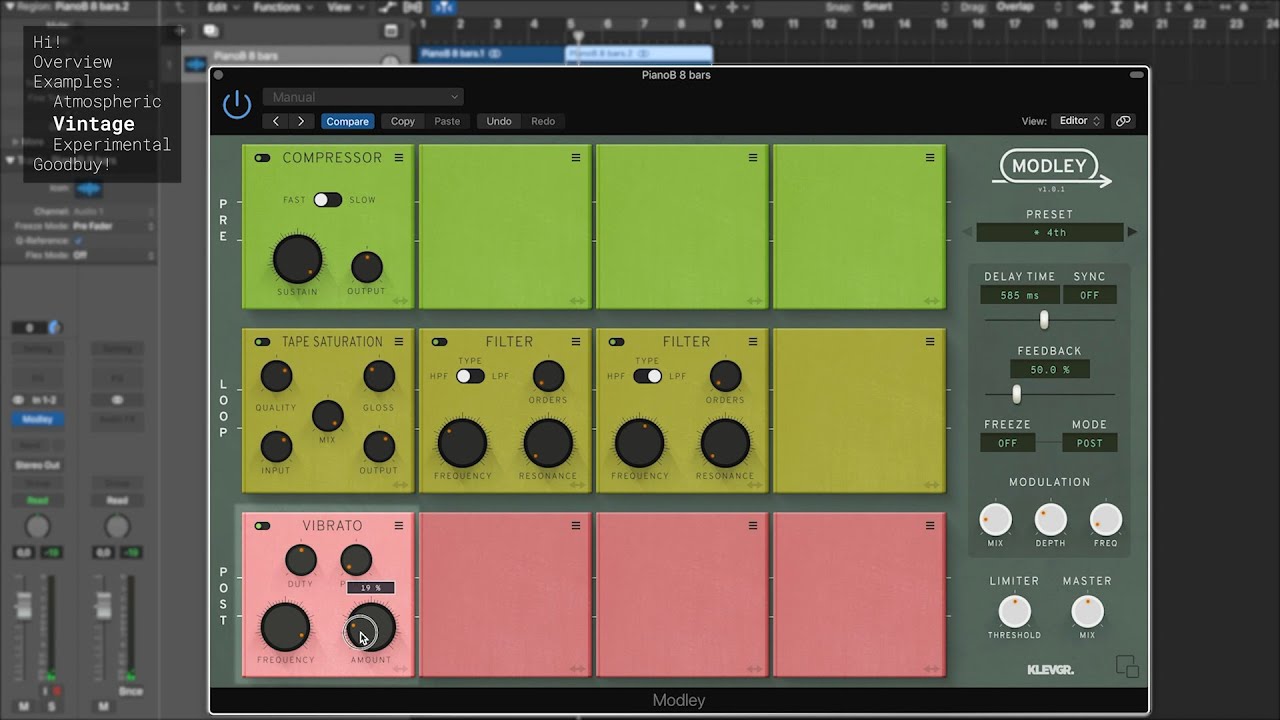This screenshot has height=720, width=1280.
Task: Click the Compressor module's move arrows icon
Action: click(400, 301)
